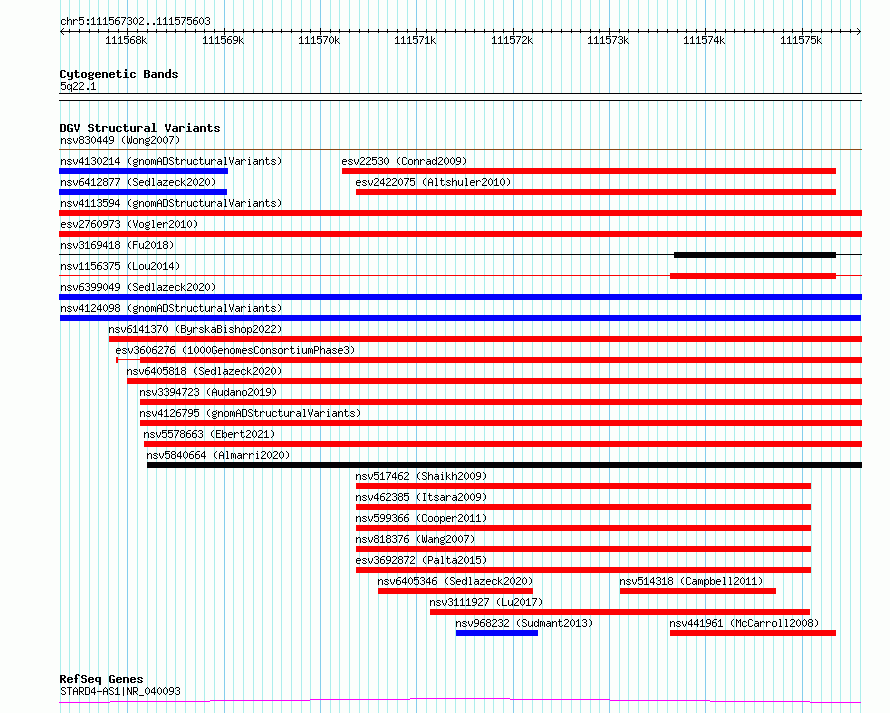Click the DGV Structural Variants track title

140,128
